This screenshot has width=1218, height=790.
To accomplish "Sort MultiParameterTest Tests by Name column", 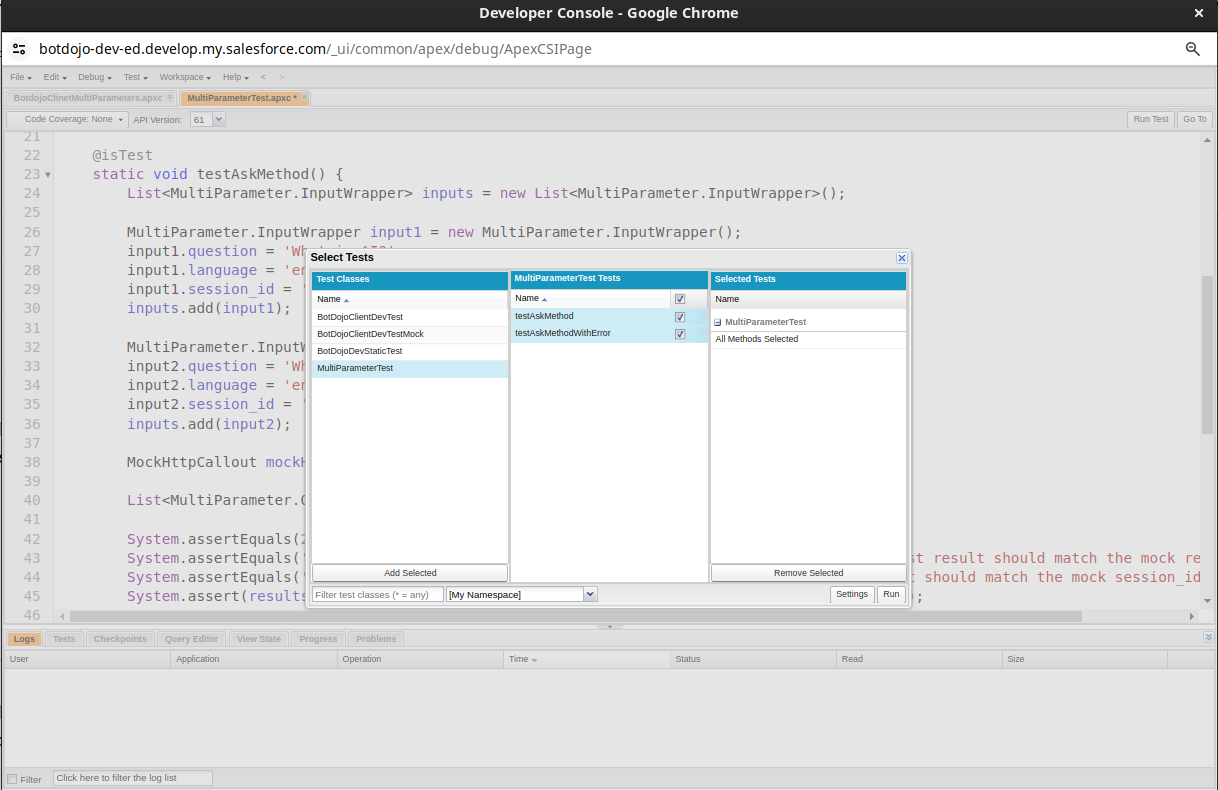I will 590,299.
